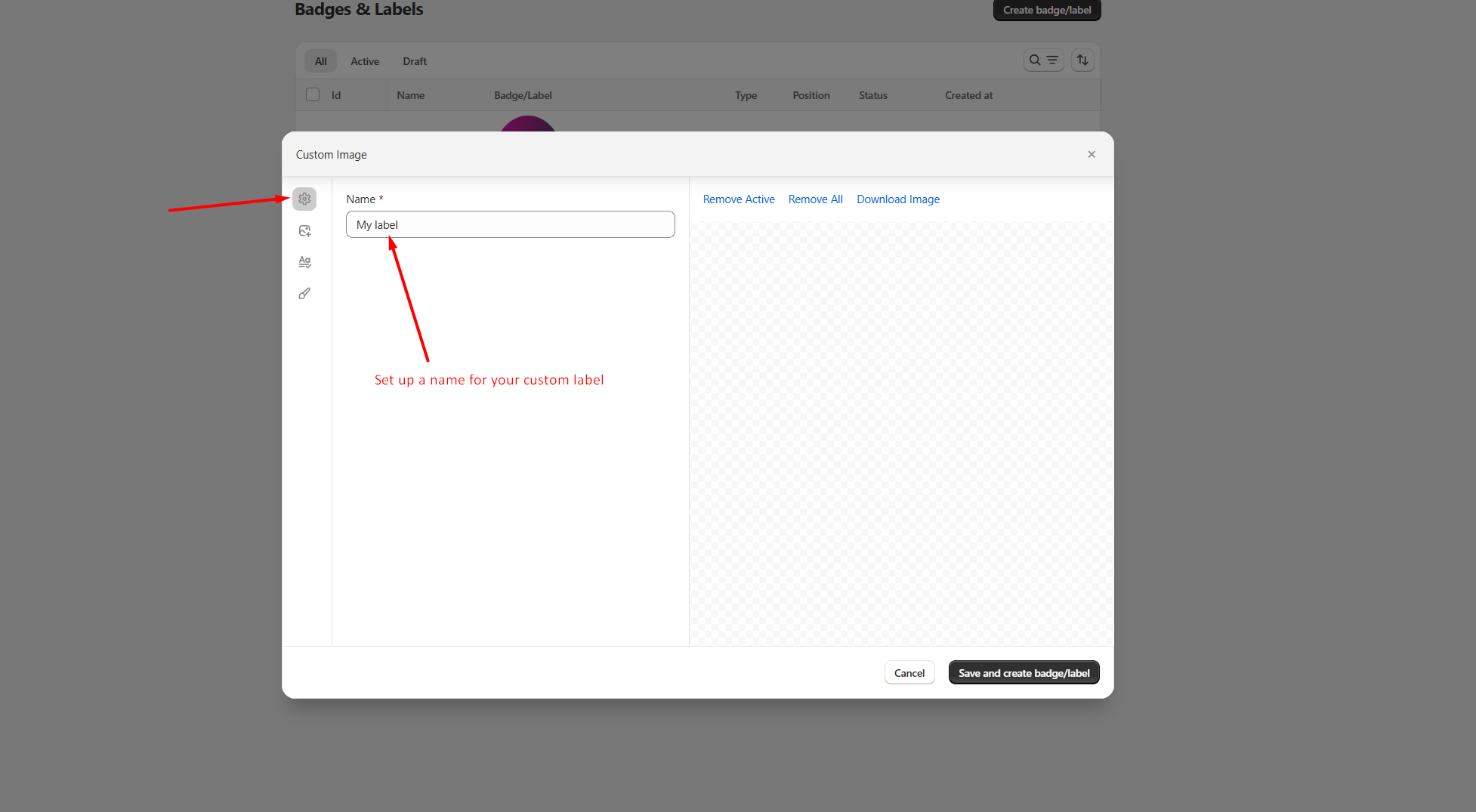This screenshot has width=1476, height=812.
Task: Click the transparent image preview canvas
Action: click(x=900, y=433)
